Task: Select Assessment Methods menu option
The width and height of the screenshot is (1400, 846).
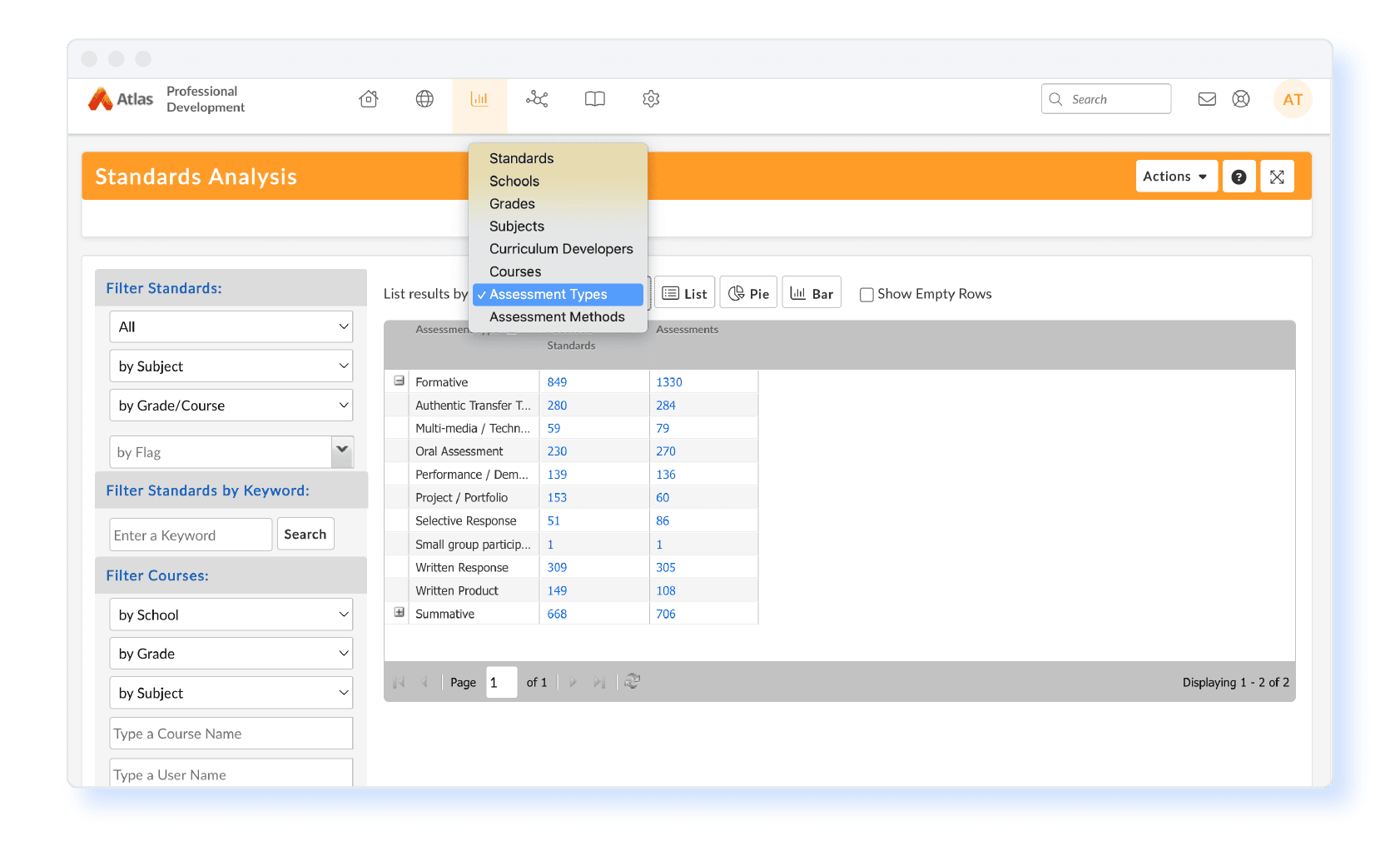Action: pyautogui.click(x=557, y=317)
